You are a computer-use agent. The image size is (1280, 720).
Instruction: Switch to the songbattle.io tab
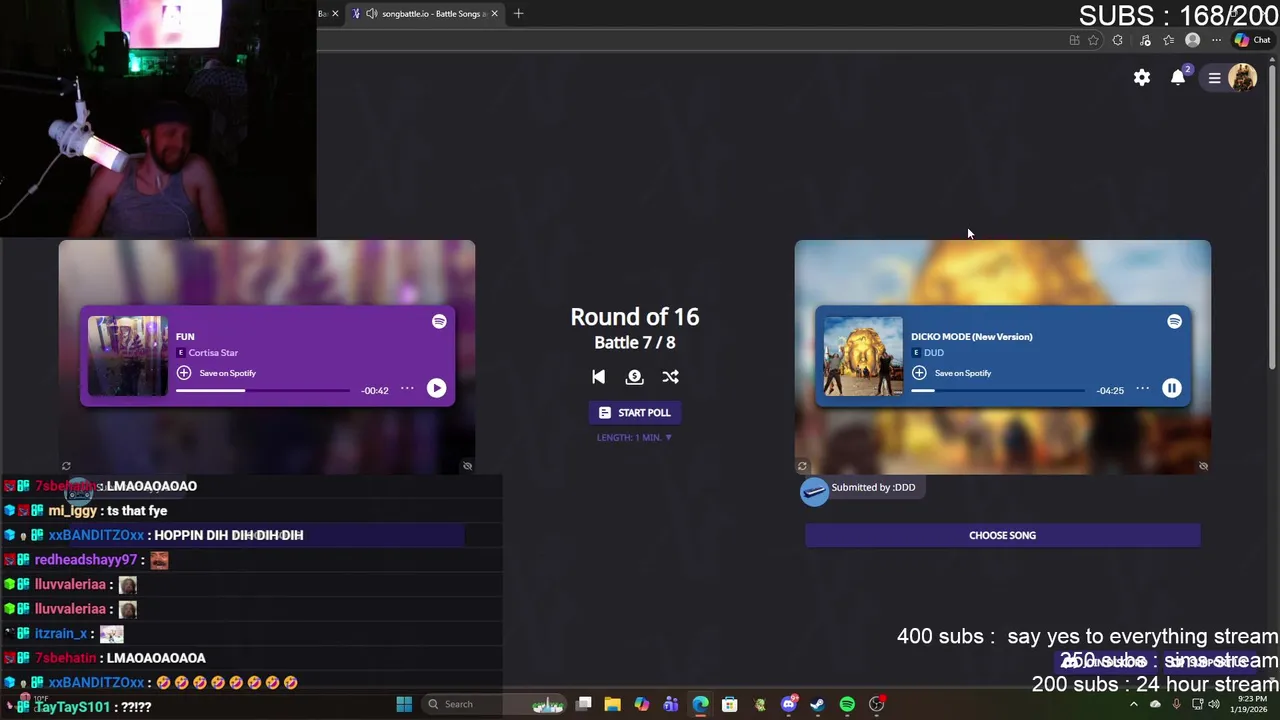click(x=425, y=14)
